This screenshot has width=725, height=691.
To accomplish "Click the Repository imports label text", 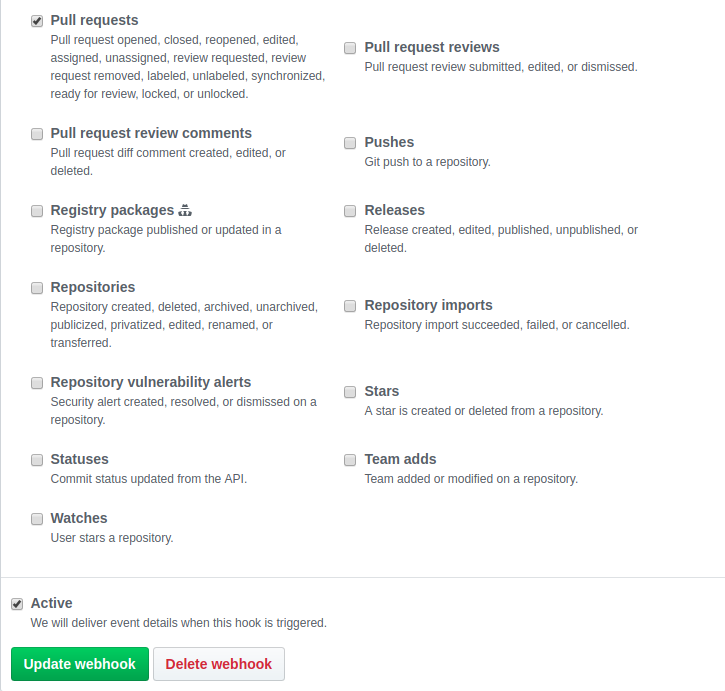I will pyautogui.click(x=428, y=305).
